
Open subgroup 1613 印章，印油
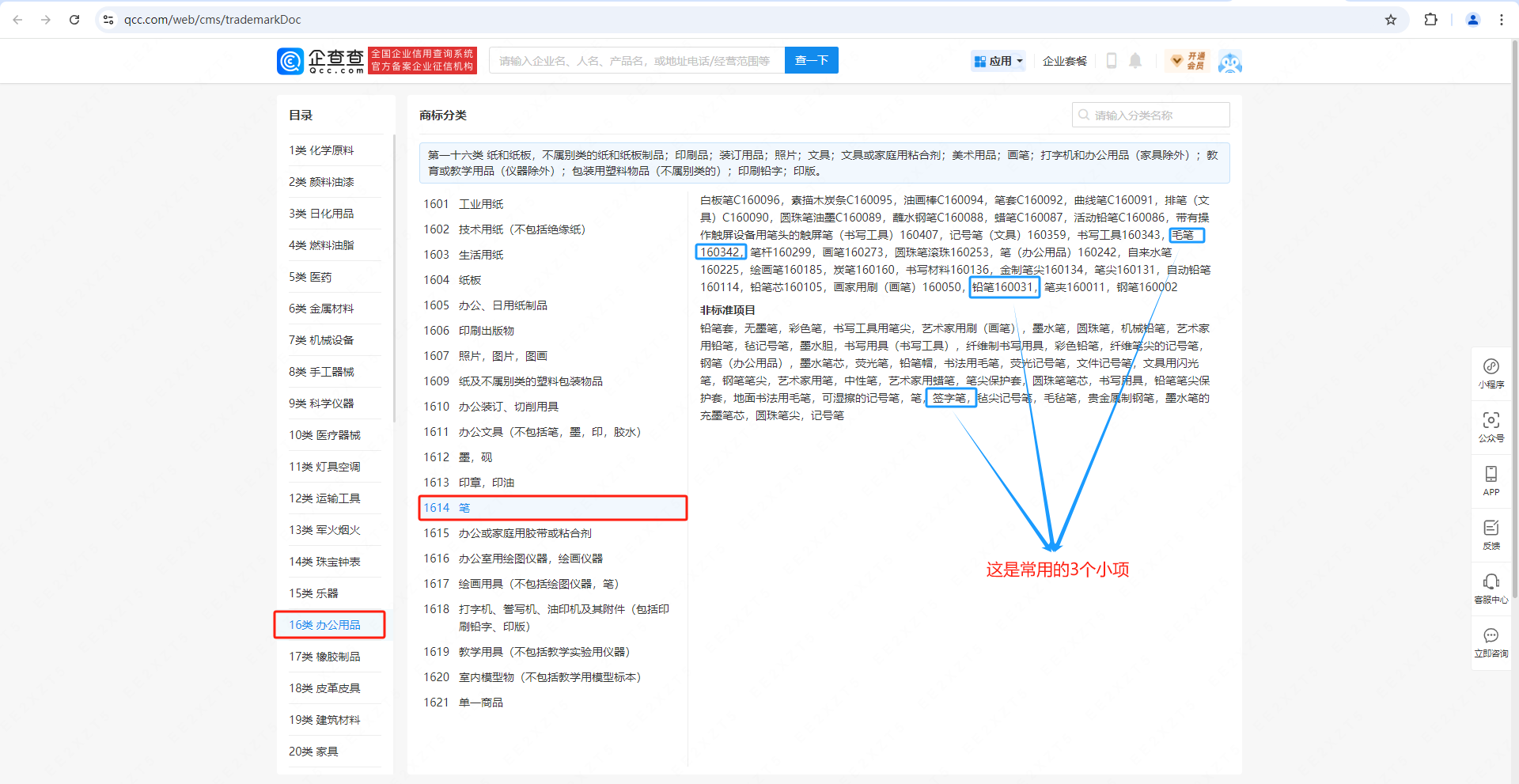click(552, 483)
